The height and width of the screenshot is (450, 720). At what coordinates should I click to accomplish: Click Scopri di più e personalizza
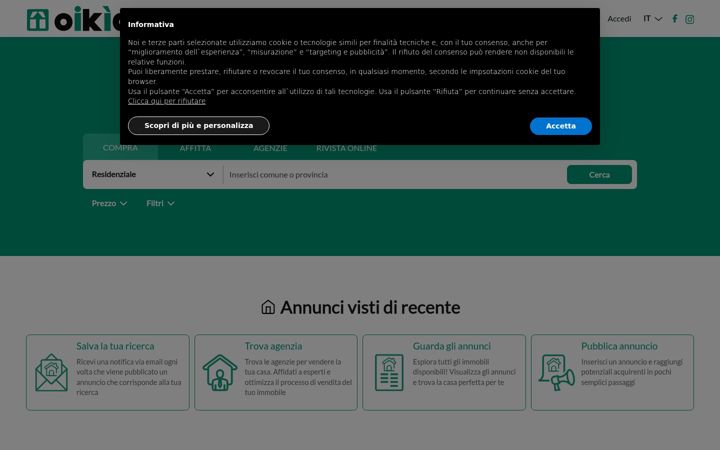pos(199,125)
